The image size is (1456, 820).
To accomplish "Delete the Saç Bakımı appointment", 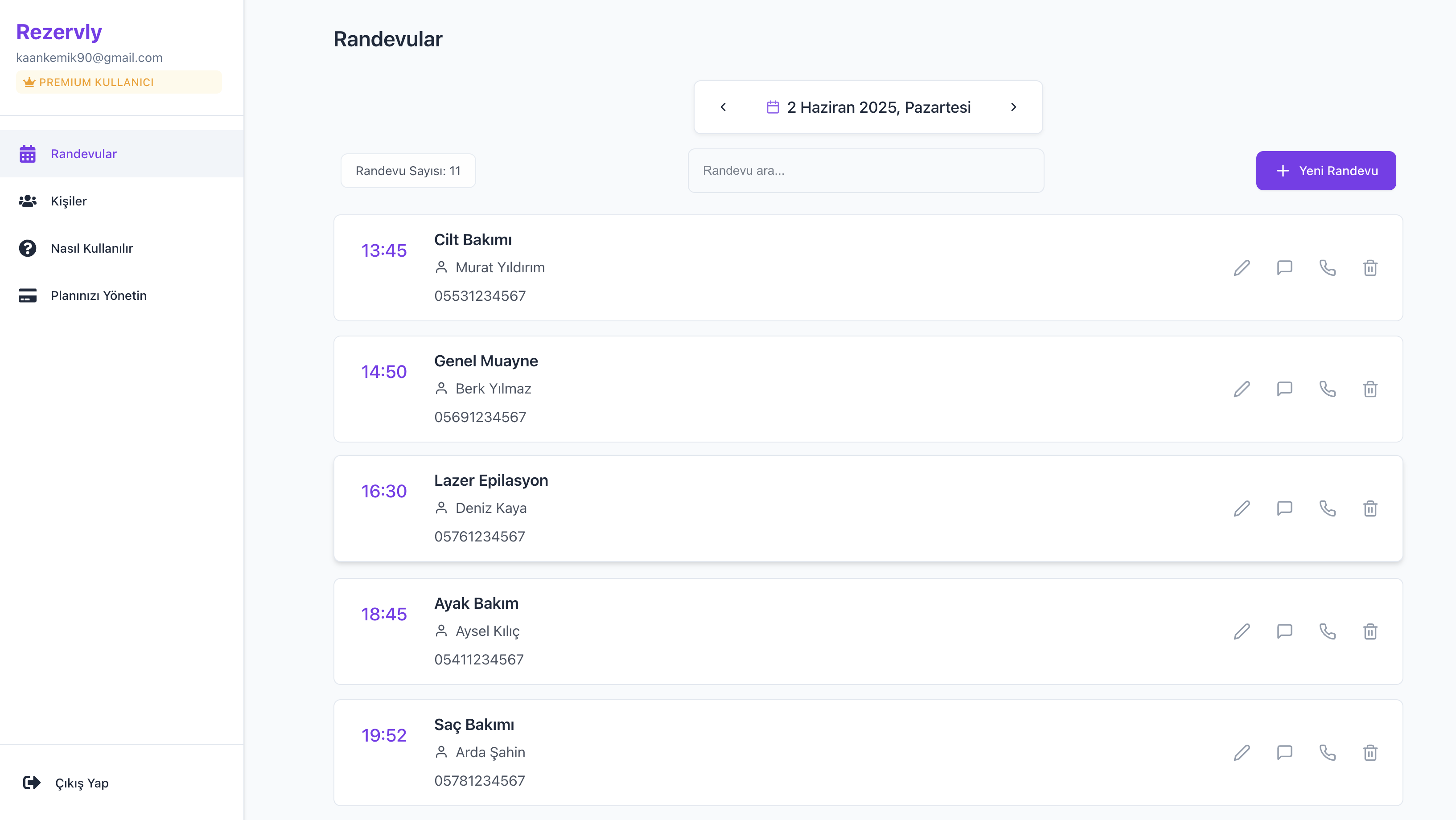I will (1370, 753).
